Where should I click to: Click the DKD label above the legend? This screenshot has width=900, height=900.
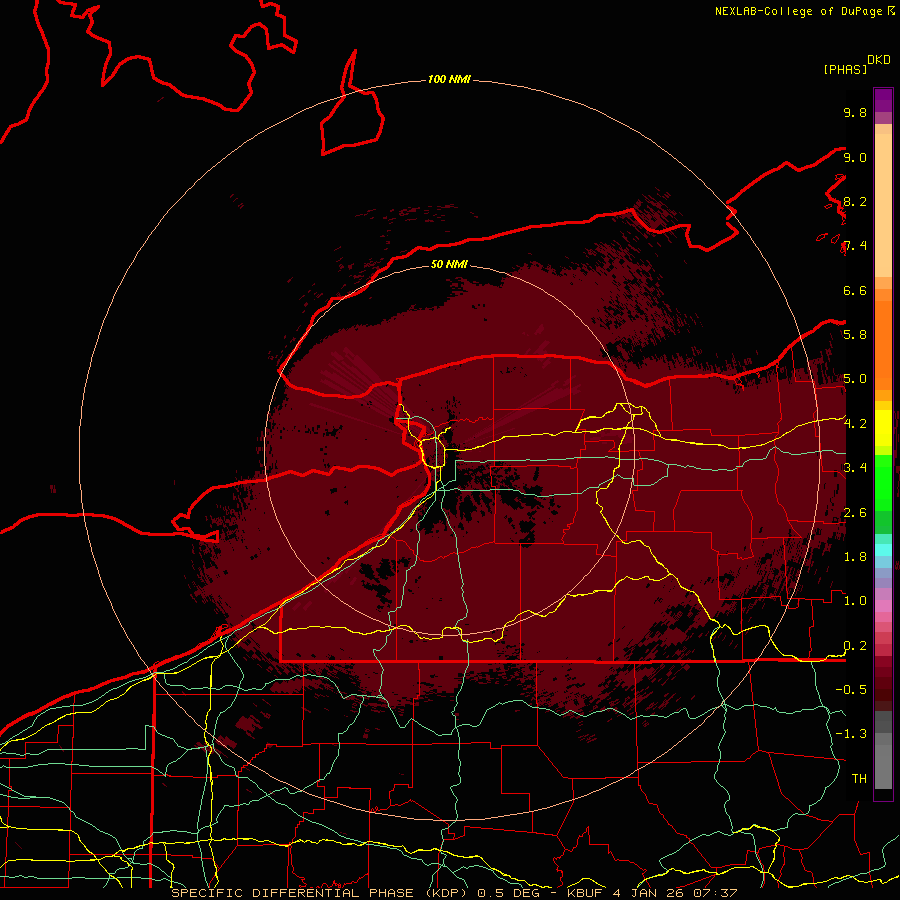pyautogui.click(x=878, y=60)
